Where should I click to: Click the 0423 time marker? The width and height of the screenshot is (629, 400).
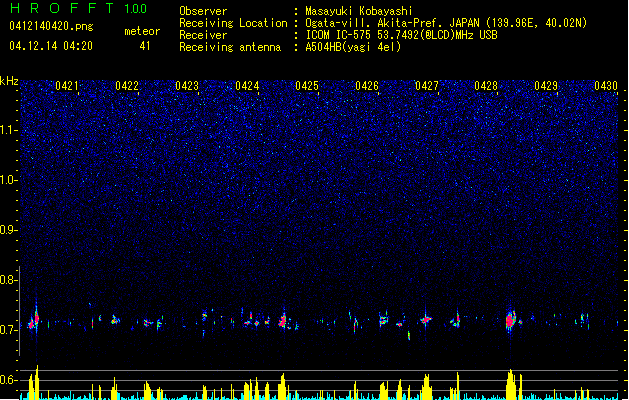(x=187, y=86)
